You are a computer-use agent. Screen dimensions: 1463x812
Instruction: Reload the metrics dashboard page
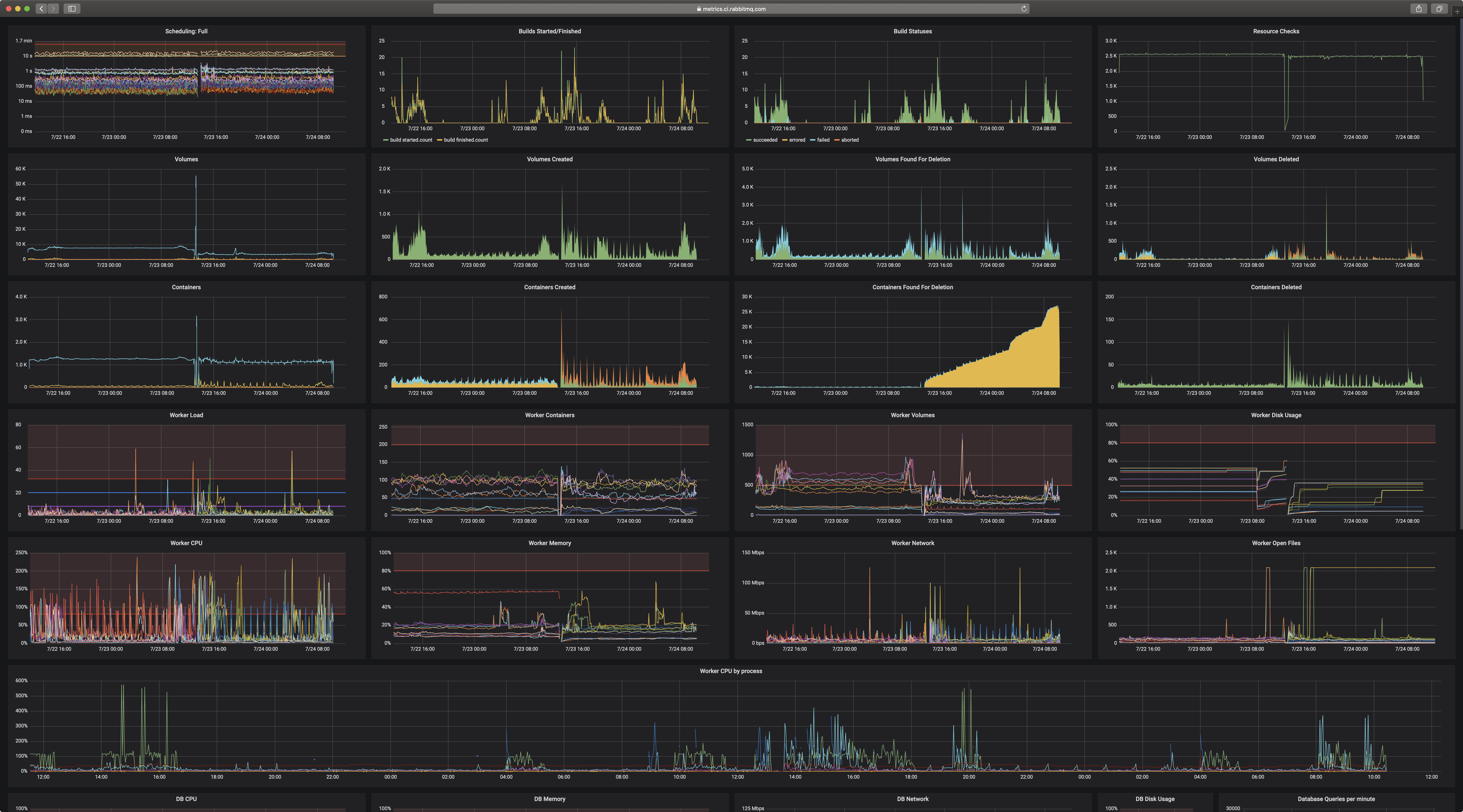pos(1024,8)
